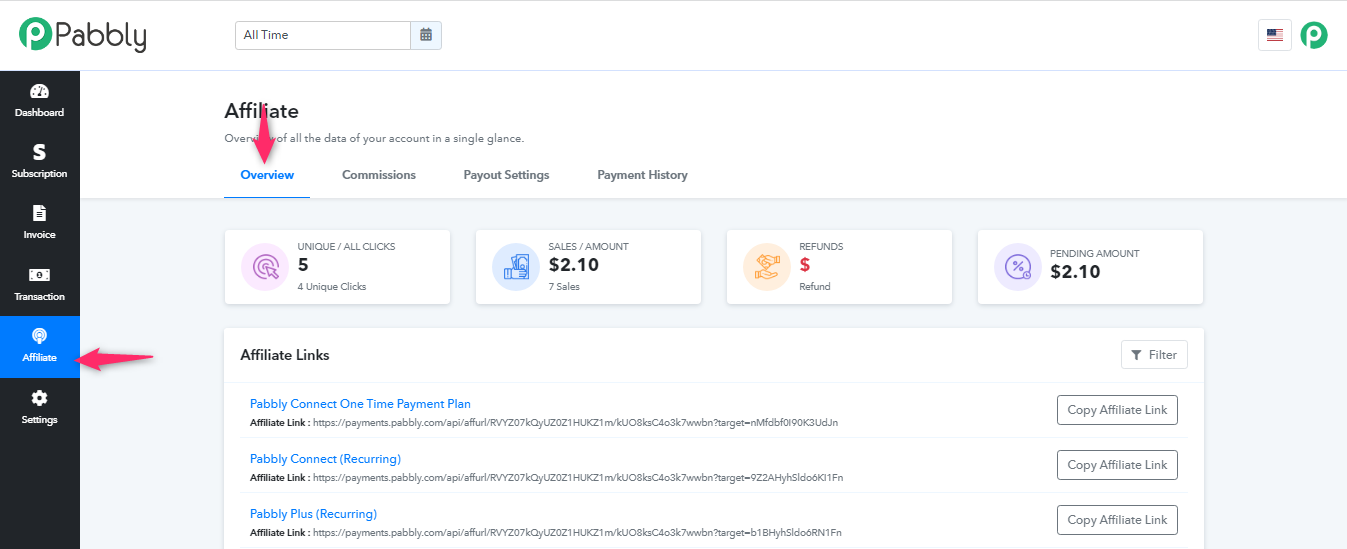The height and width of the screenshot is (549, 1347).
Task: Open Pabbly Connect One Time Payment Plan link
Action: [x=360, y=404]
